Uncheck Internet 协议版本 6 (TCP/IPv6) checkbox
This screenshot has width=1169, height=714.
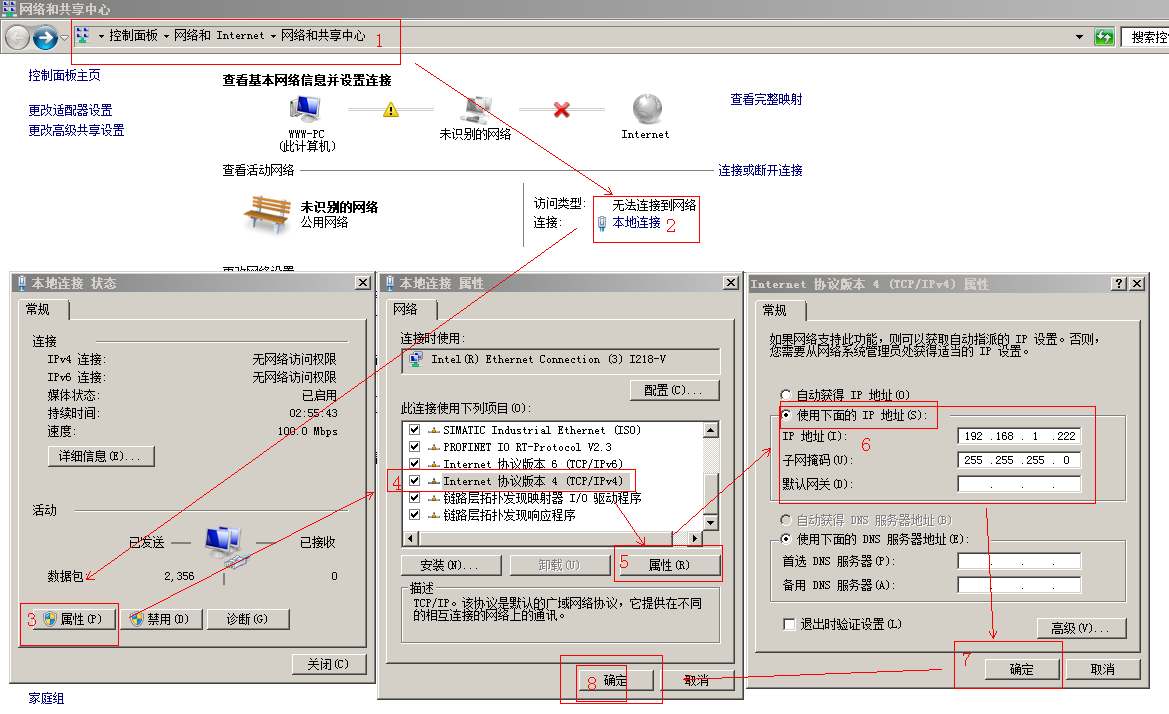tap(415, 464)
